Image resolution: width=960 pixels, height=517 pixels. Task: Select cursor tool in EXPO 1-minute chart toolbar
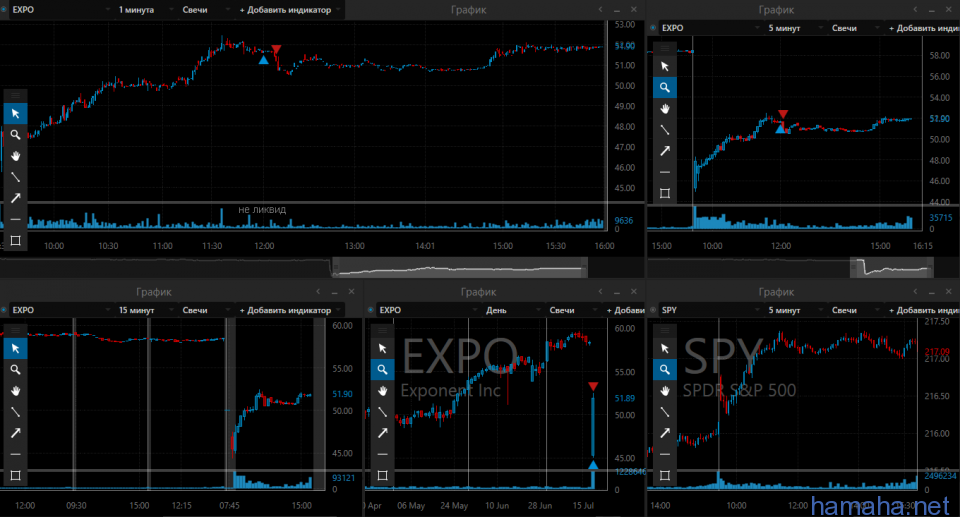click(15, 114)
